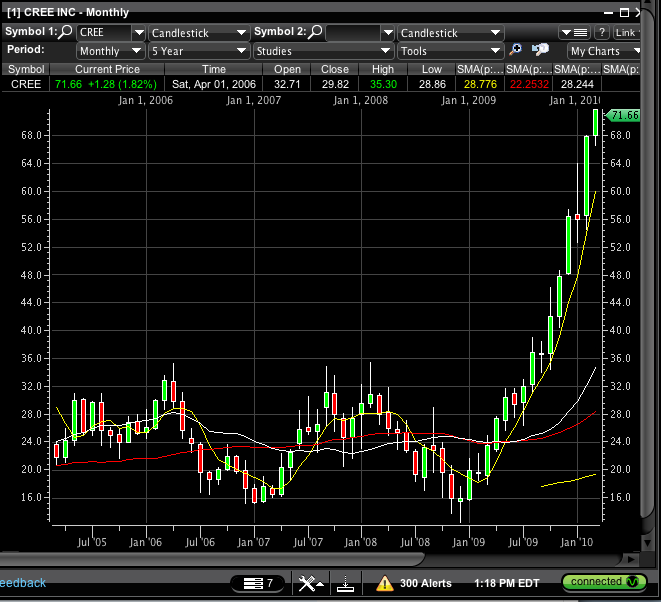
Task: Open the My Charts dropdown
Action: [x=605, y=51]
